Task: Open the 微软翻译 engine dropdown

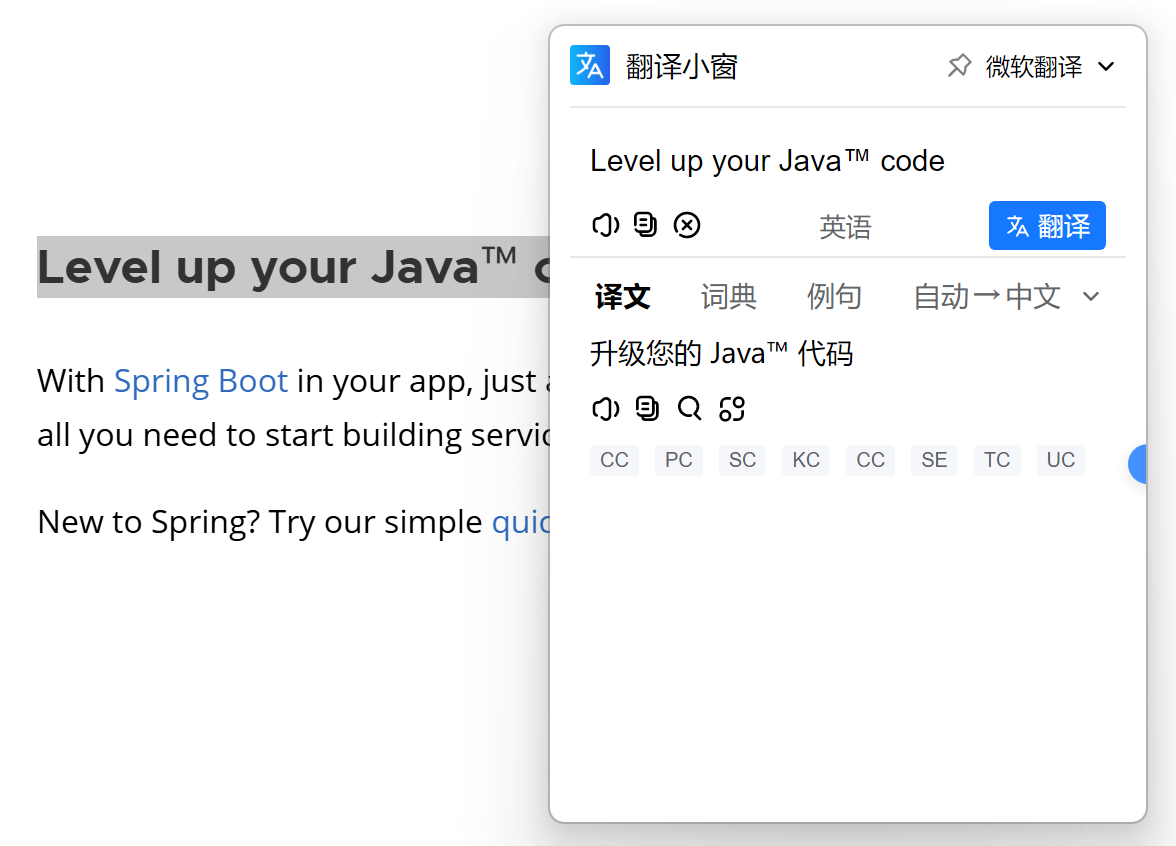Action: pyautogui.click(x=1050, y=67)
